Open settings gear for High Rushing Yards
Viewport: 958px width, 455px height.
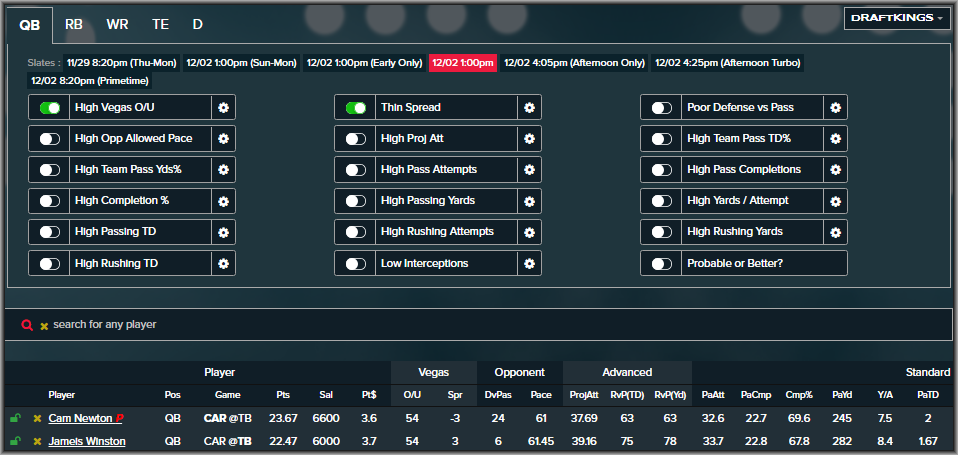click(x=836, y=232)
